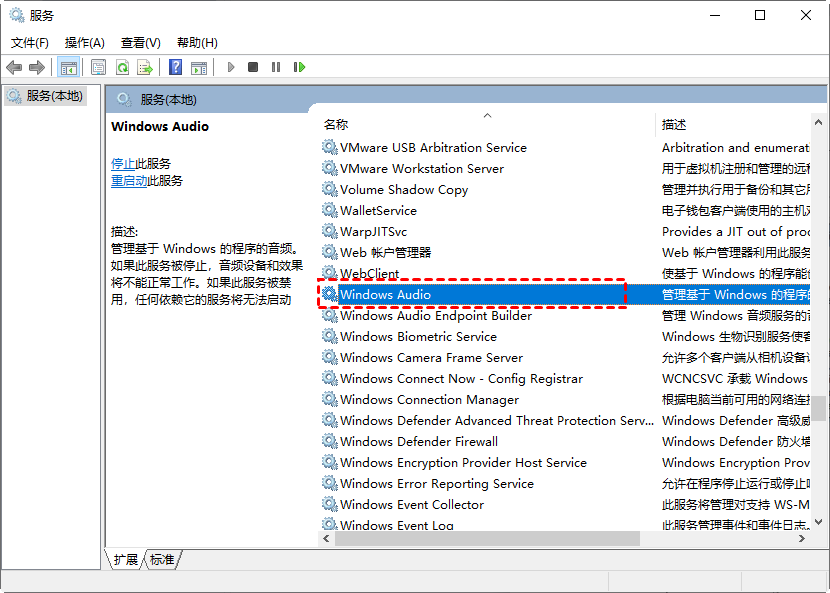This screenshot has height=593, width=830.
Task: Switch to the 扩展 tab
Action: [x=125, y=560]
